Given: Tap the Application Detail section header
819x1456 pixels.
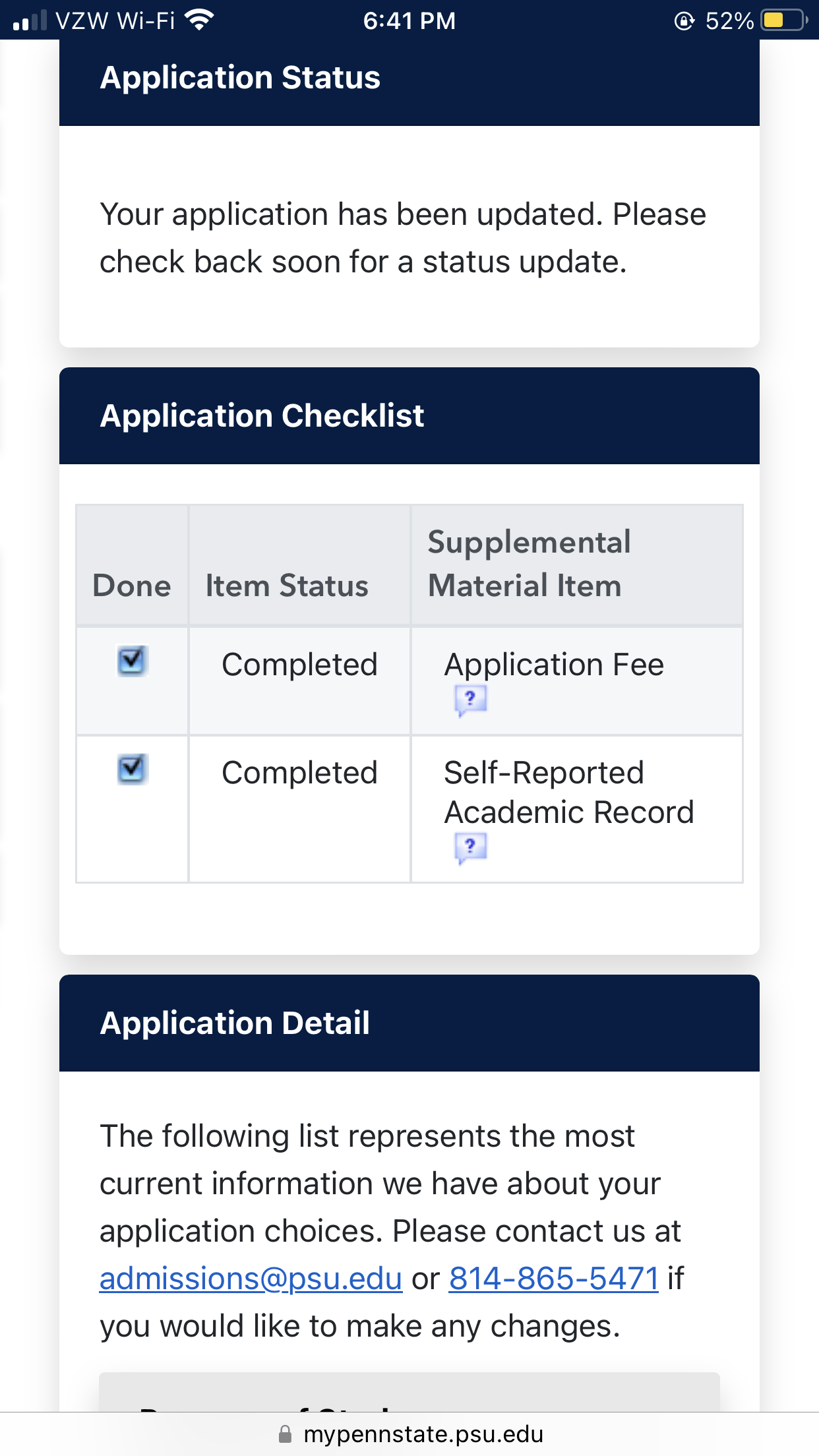Looking at the screenshot, I should click(235, 1023).
